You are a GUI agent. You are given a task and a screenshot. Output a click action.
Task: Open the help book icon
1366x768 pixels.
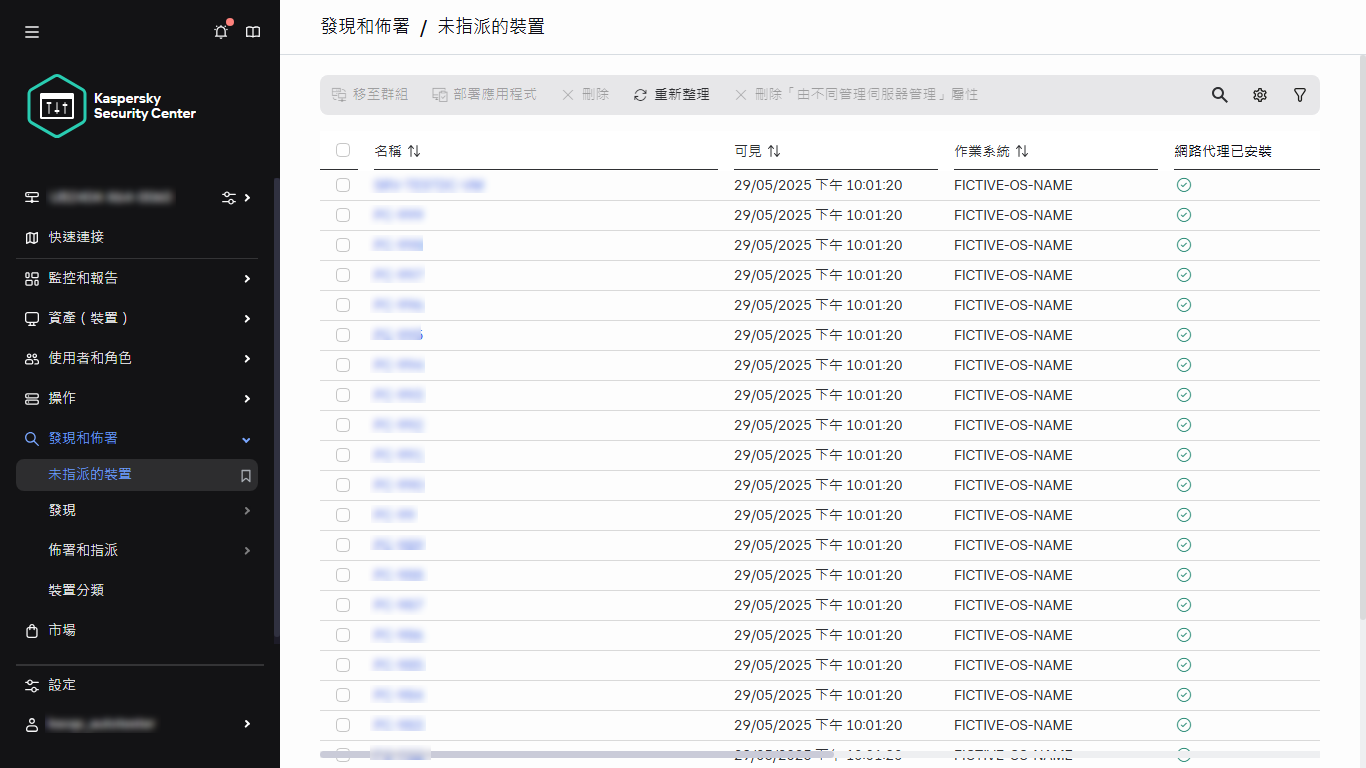tap(253, 32)
